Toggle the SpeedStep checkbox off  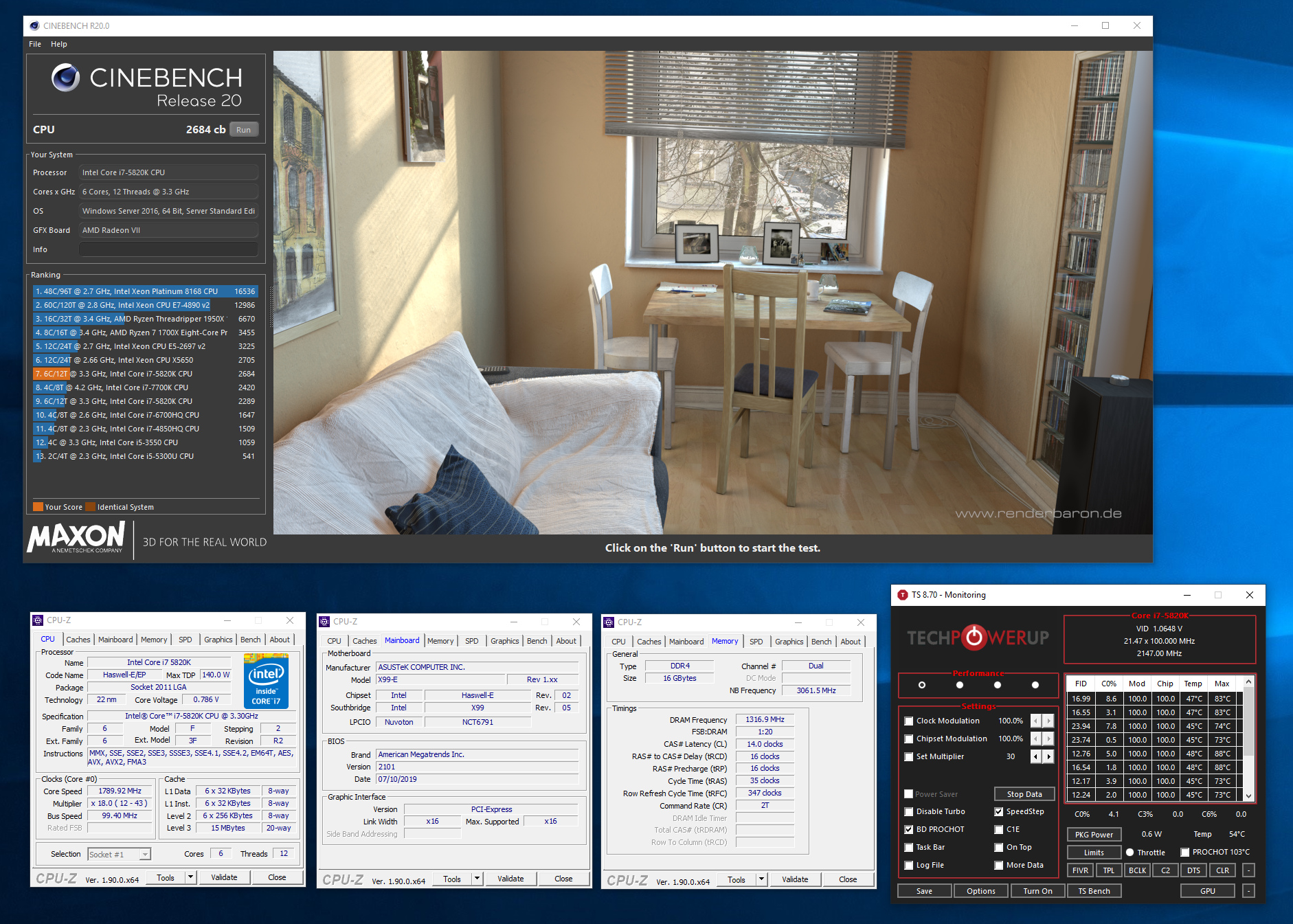click(x=999, y=811)
